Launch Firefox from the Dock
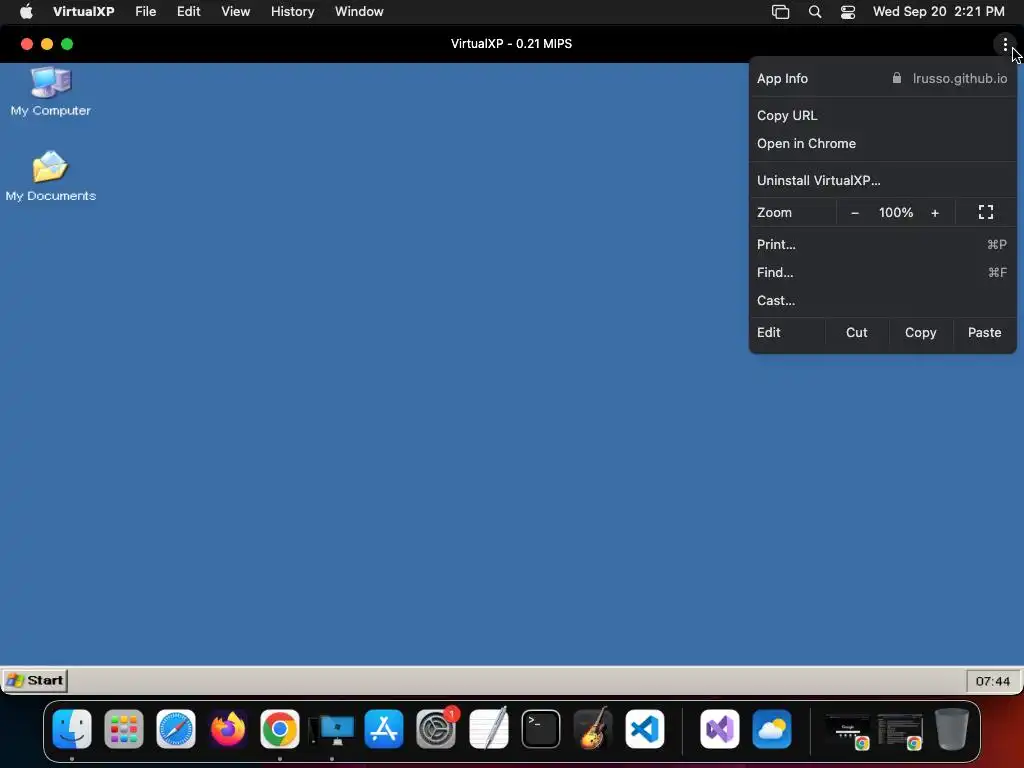 click(228, 729)
